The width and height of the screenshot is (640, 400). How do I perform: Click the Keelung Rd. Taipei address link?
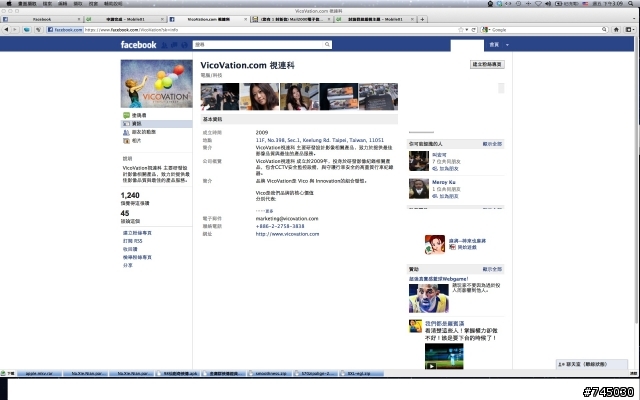click(x=320, y=140)
